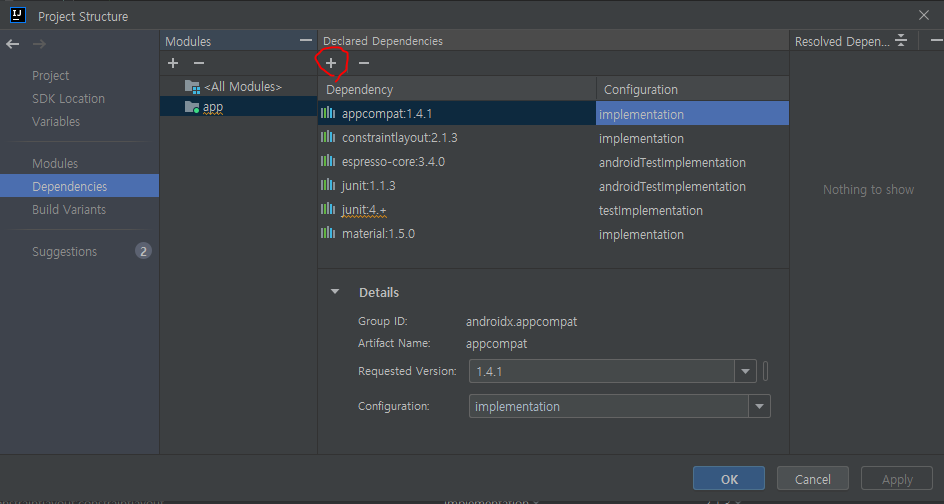Image resolution: width=944 pixels, height=504 pixels.
Task: Open the Modules section in sidebar
Action: [55, 164]
